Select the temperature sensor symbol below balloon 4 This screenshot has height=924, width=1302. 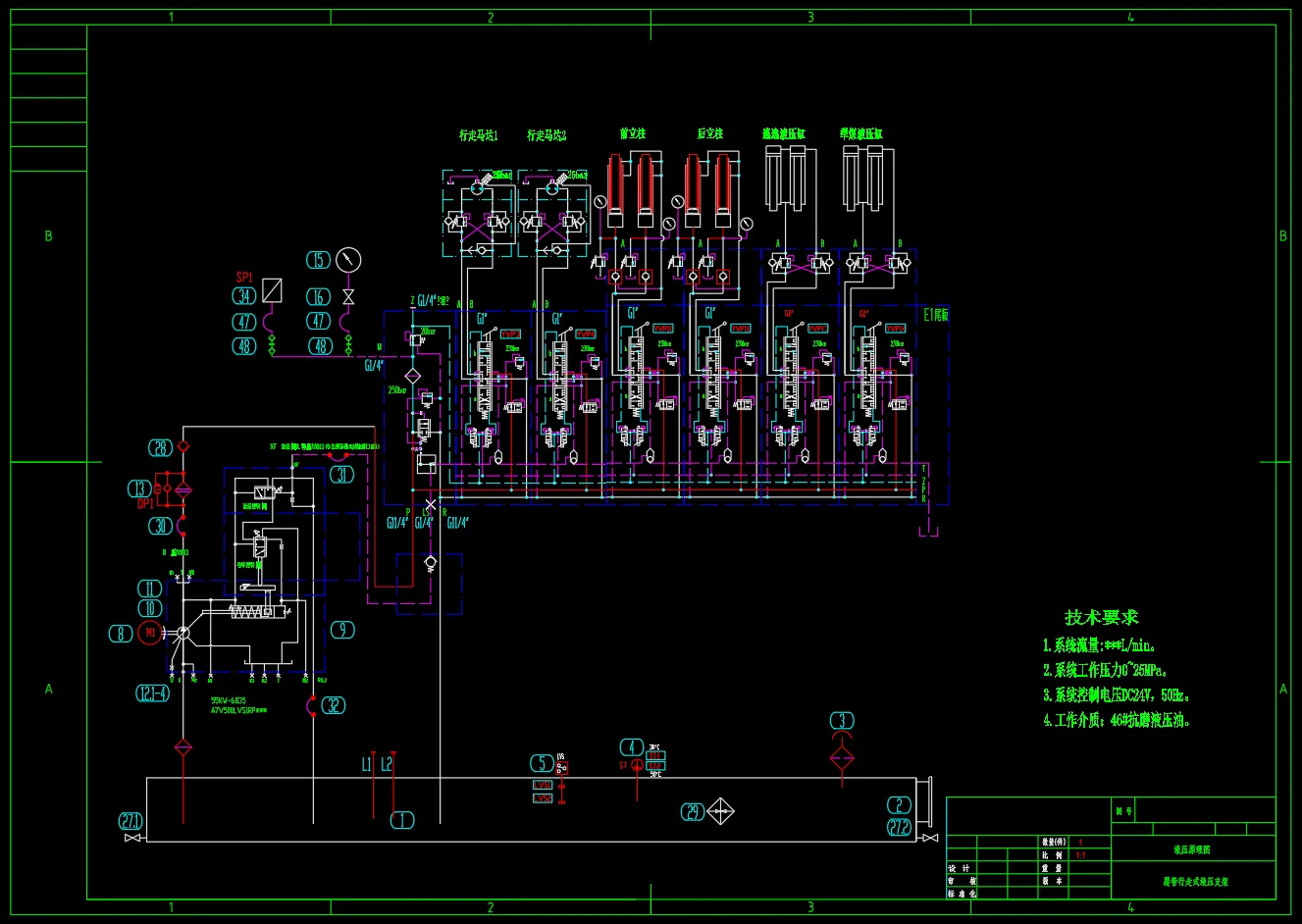coord(635,765)
